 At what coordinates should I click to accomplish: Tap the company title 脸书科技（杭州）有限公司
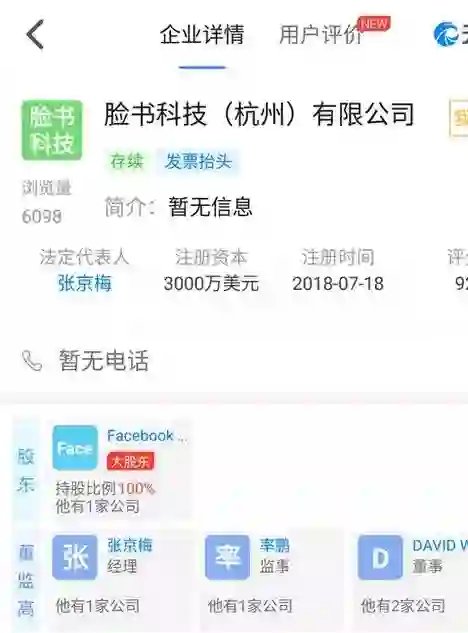pos(259,114)
